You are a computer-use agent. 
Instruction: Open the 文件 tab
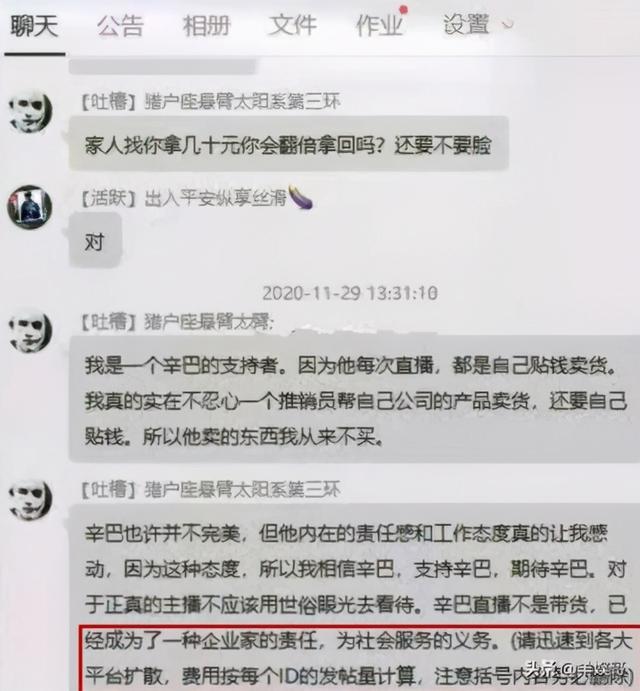click(293, 26)
